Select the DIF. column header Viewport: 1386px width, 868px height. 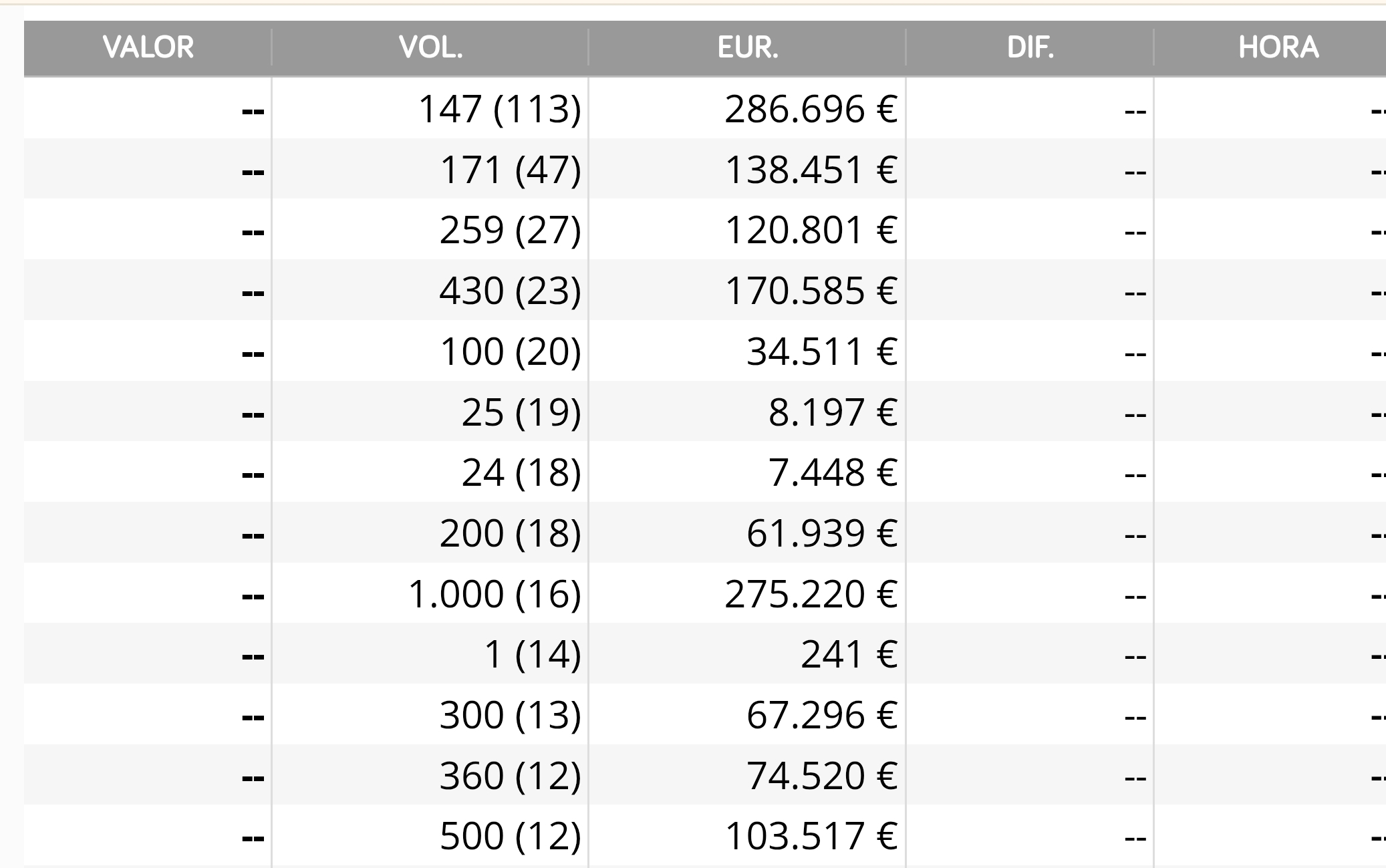pos(1030,47)
